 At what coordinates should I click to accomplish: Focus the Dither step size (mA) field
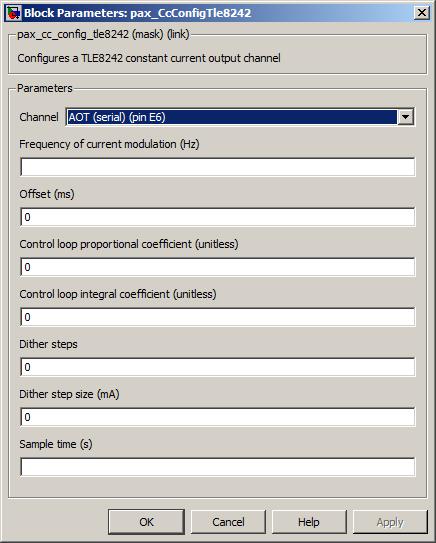coord(217,417)
